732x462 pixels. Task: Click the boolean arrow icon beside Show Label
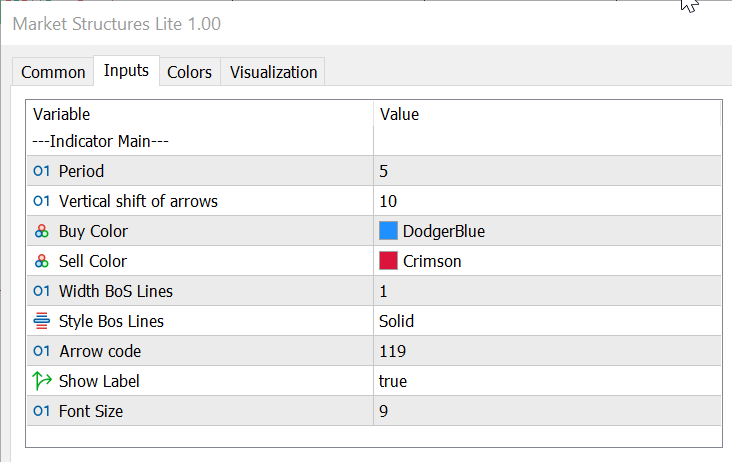pos(42,381)
